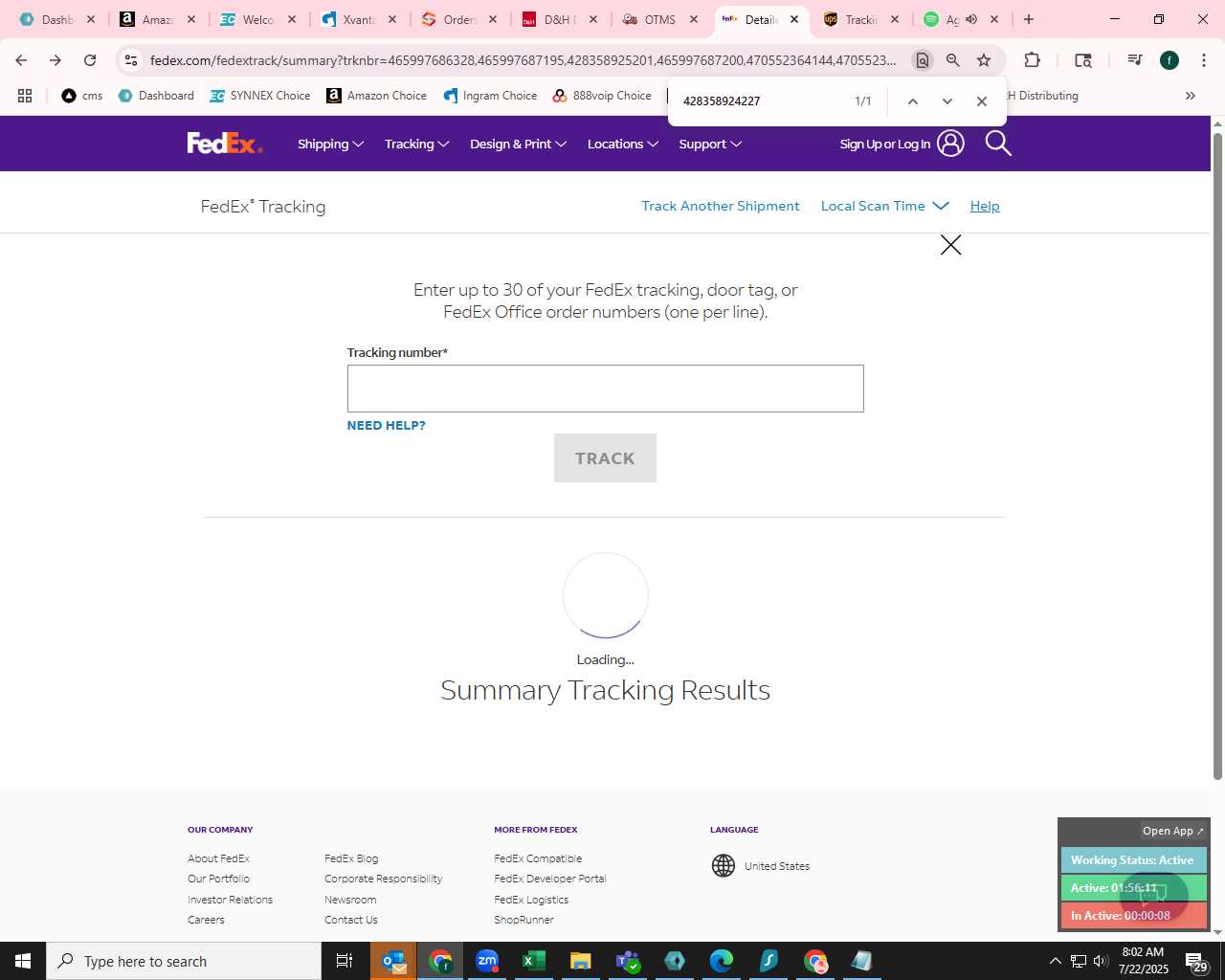
Task: Click the TRACK button
Action: click(605, 457)
